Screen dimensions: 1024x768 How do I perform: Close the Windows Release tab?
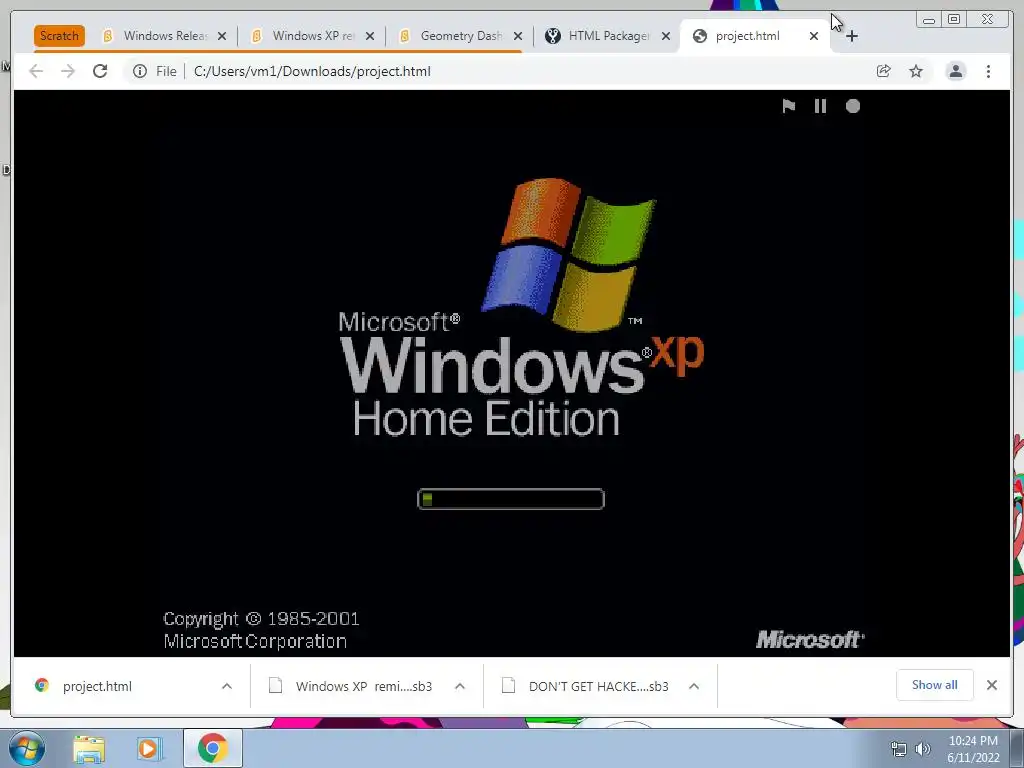(222, 36)
